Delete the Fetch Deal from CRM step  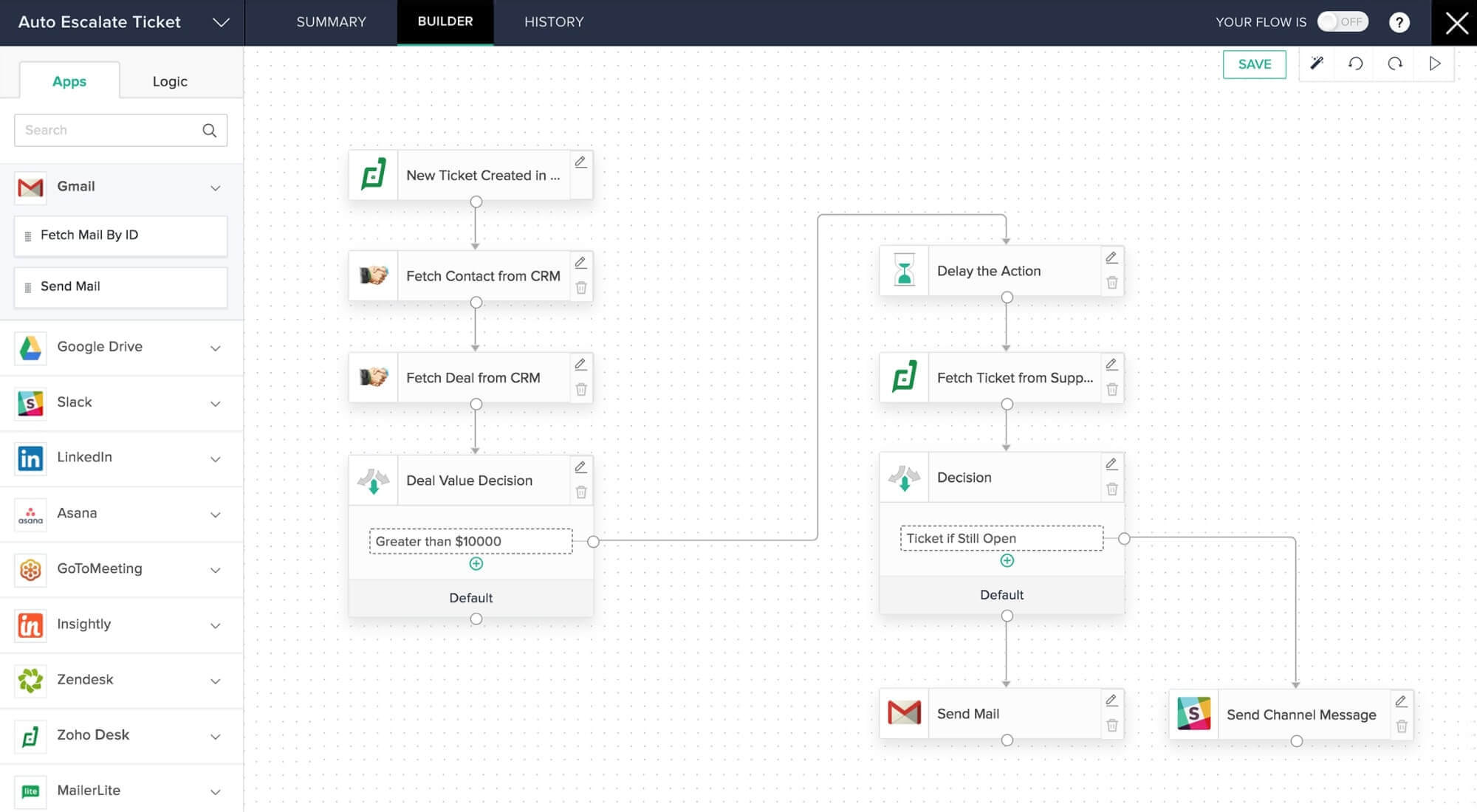[x=581, y=389]
